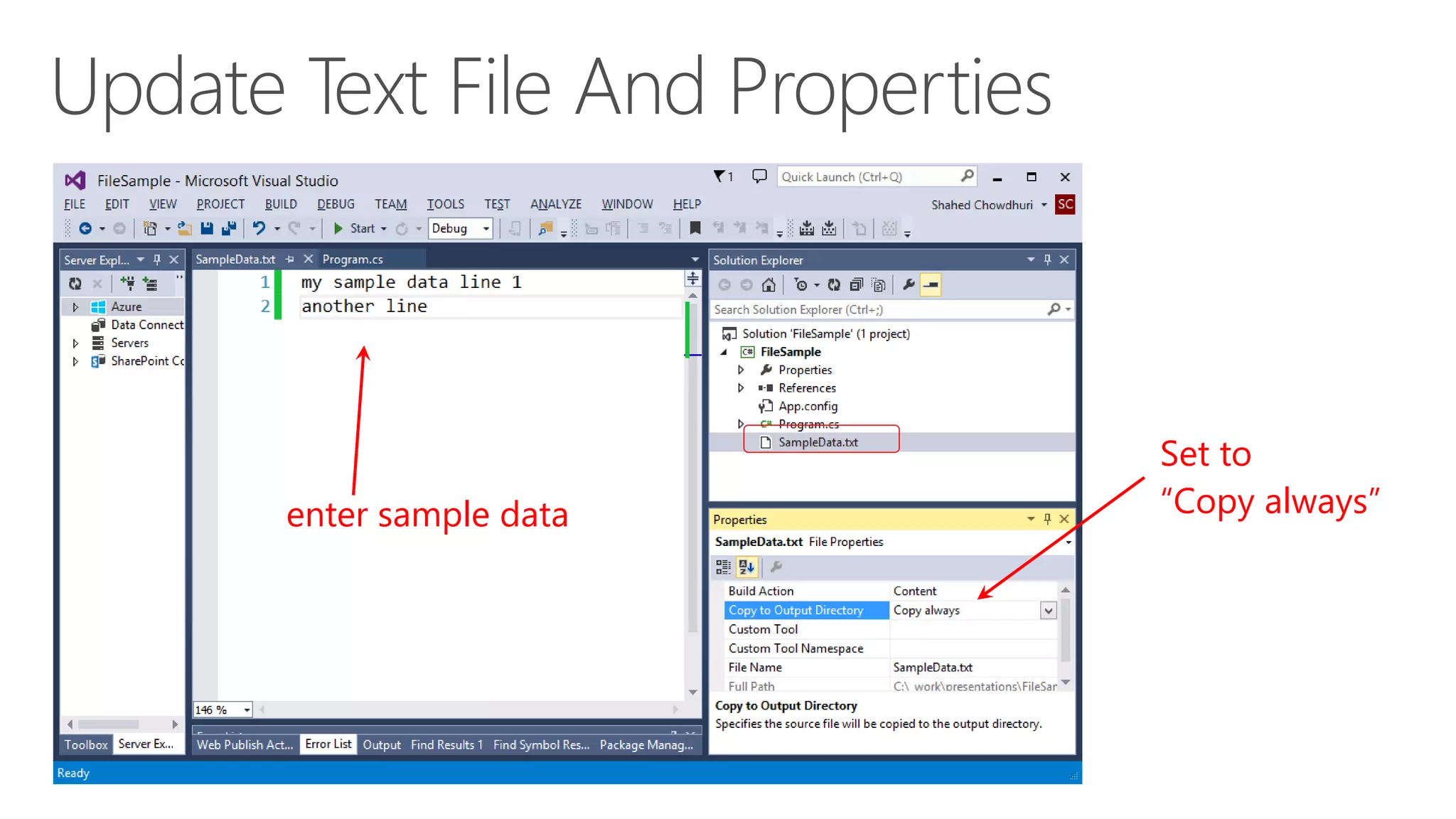Click the bookmark toolbar icon
This screenshot has height=819, width=1456.
point(695,228)
